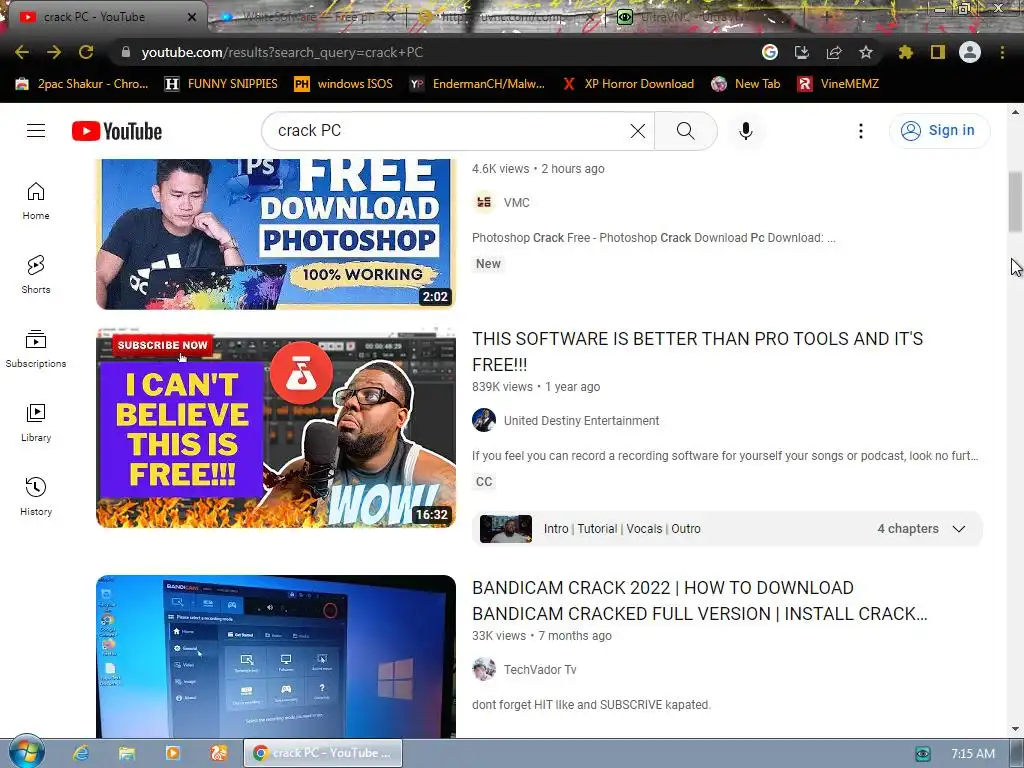Image resolution: width=1024 pixels, height=768 pixels.
Task: Reload the YouTube results page
Action: [86, 52]
